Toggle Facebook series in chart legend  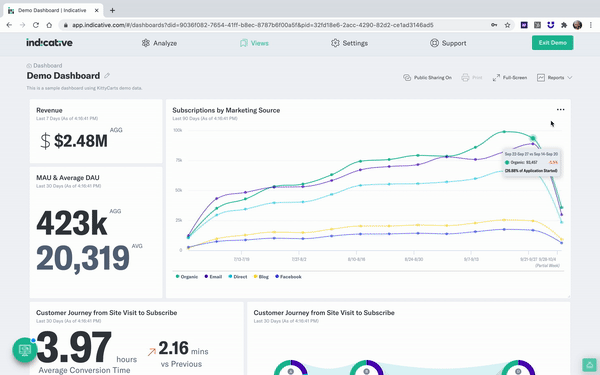pos(289,277)
